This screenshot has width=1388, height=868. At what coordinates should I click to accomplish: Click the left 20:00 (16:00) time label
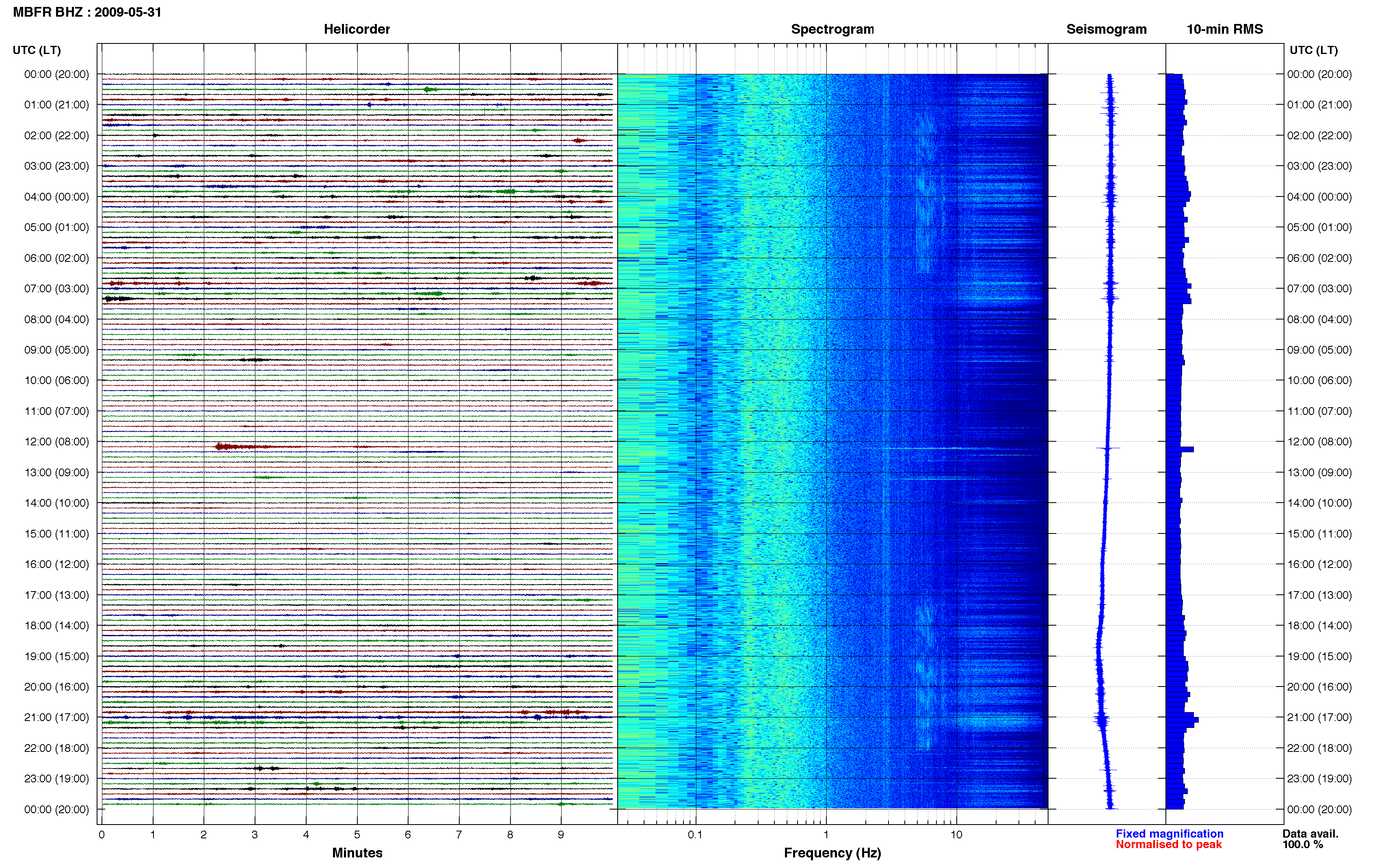pyautogui.click(x=56, y=687)
